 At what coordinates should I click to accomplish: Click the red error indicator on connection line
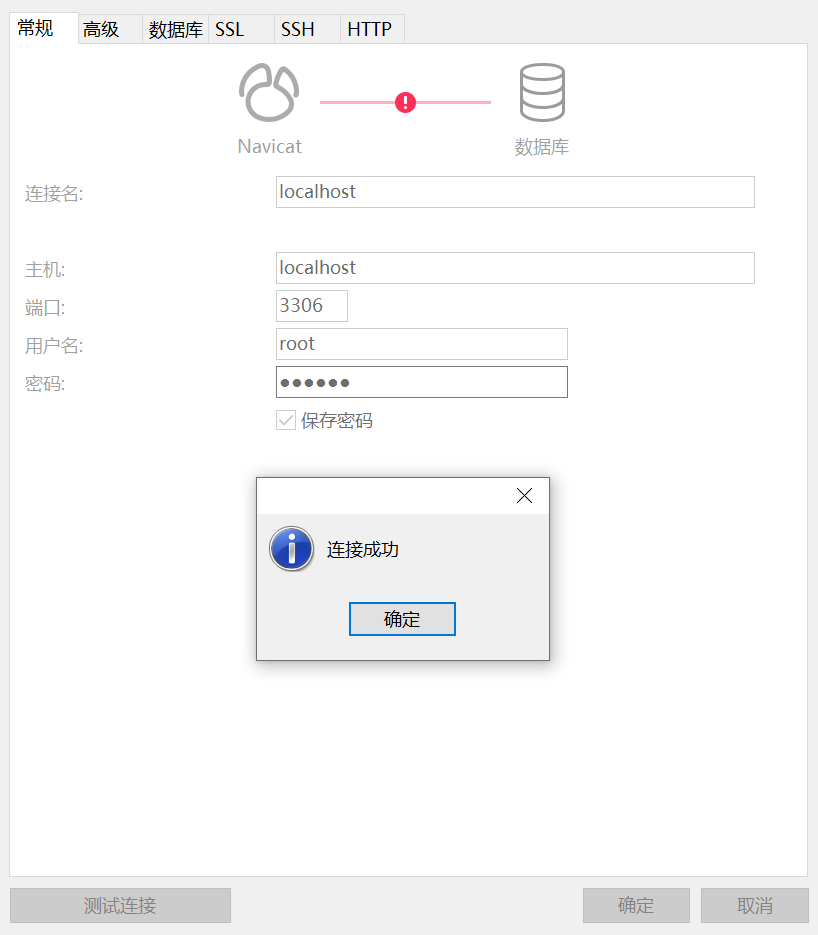click(405, 102)
